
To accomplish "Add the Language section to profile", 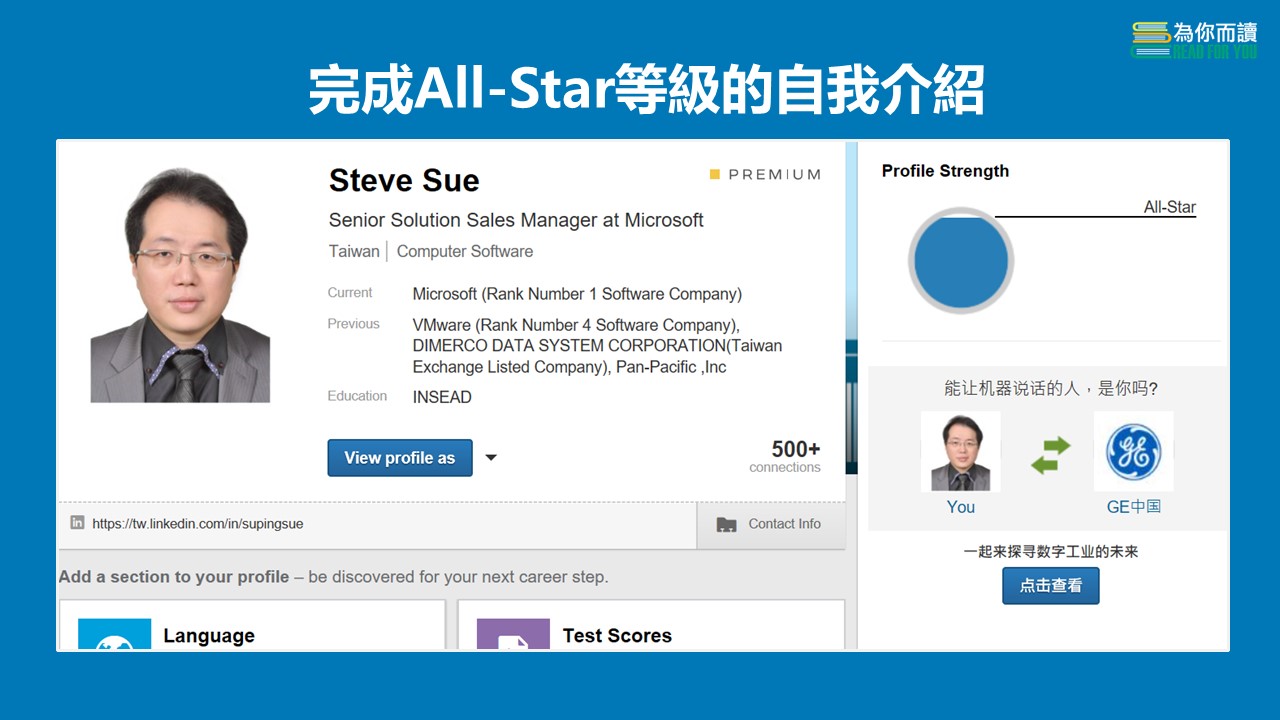I will pos(208,636).
